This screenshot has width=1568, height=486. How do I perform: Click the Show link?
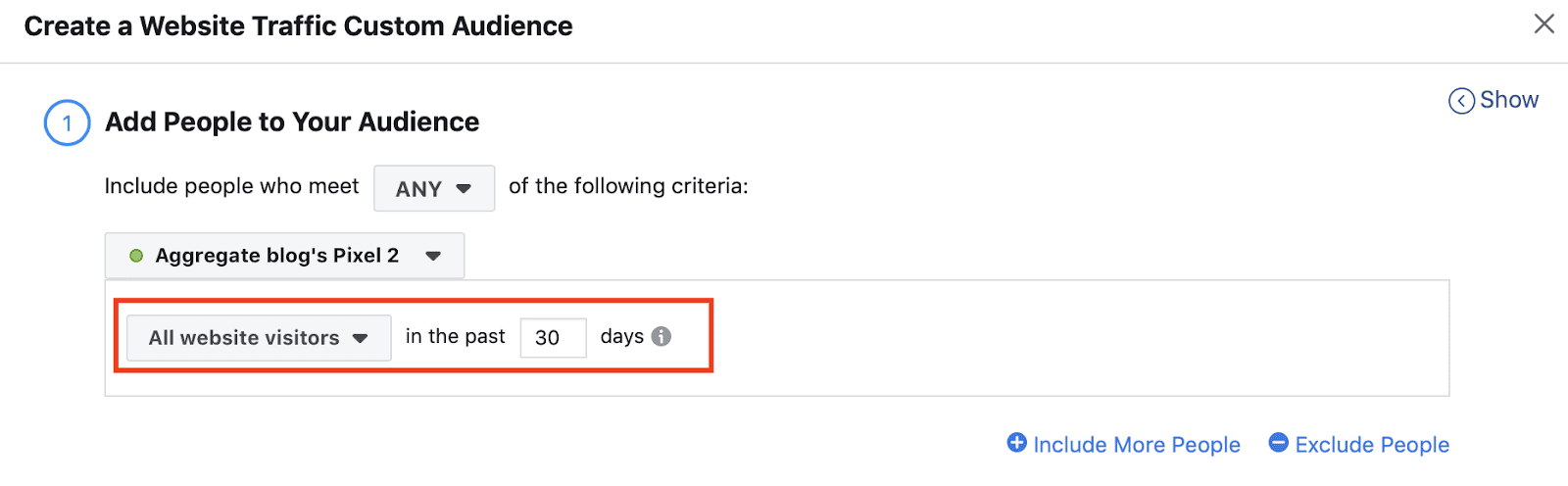click(1509, 100)
